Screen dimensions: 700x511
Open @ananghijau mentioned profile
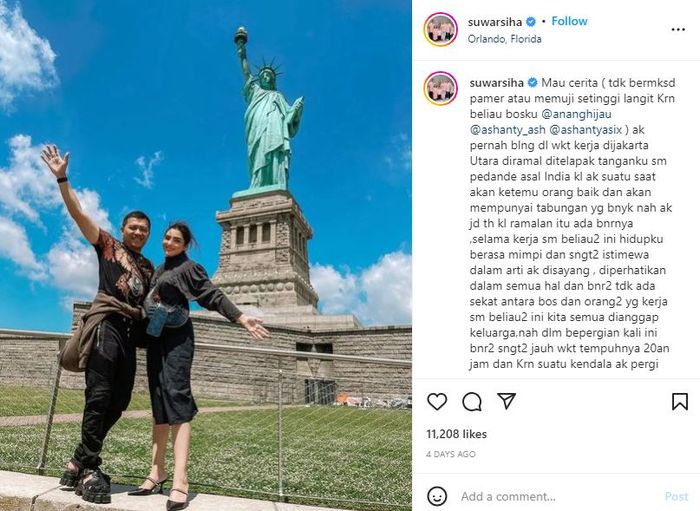point(576,114)
